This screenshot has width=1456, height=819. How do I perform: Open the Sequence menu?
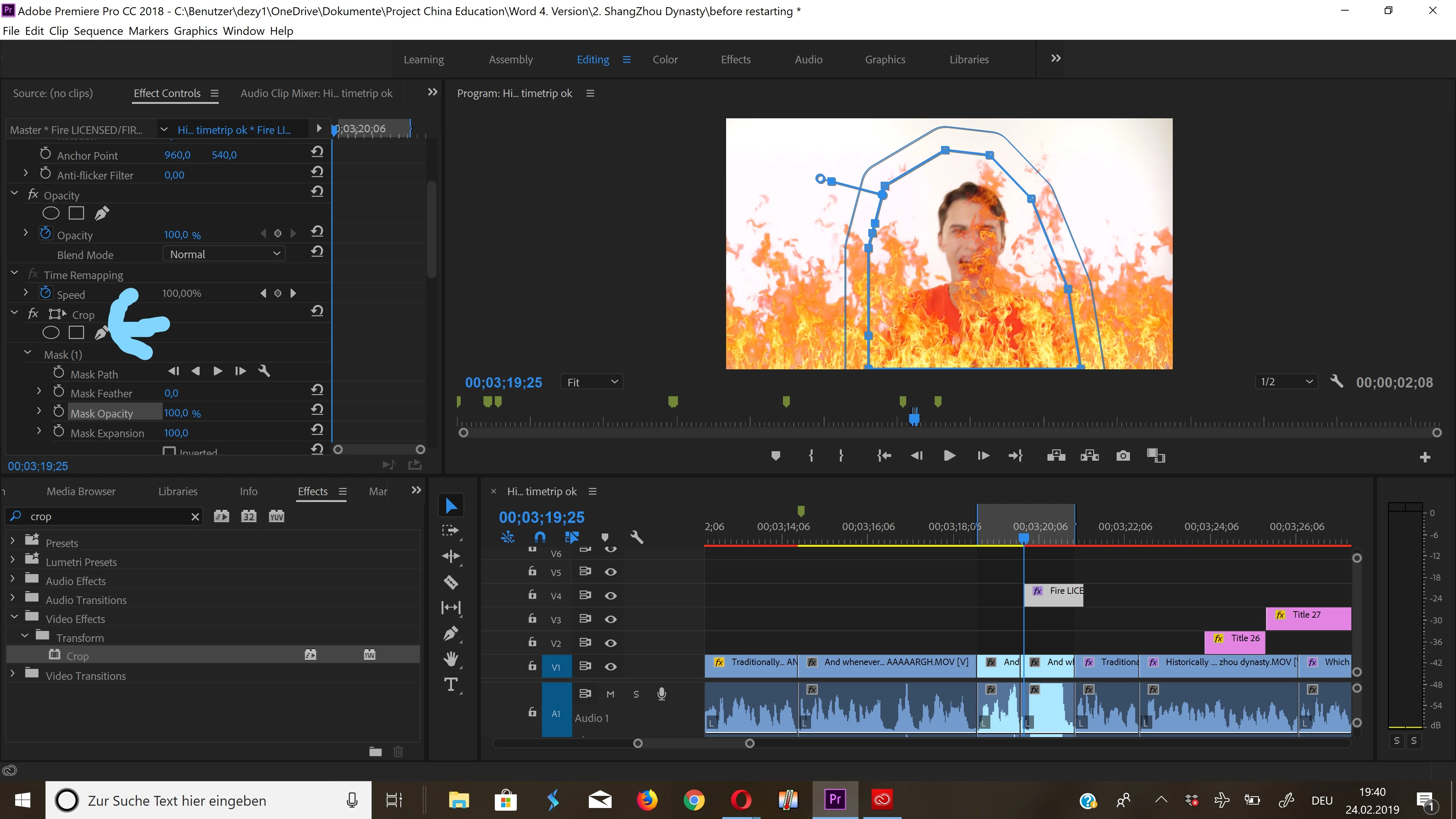pos(98,31)
